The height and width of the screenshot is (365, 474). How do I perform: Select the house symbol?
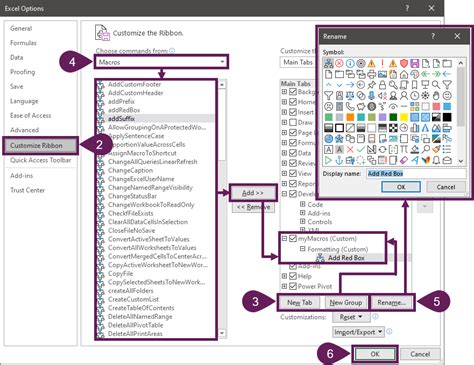[x=404, y=74]
